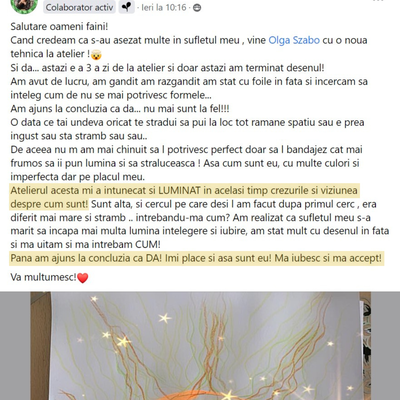Open the 'Ieri la 10:16' timestamp link
The width and height of the screenshot is (400, 400).
tap(164, 7)
